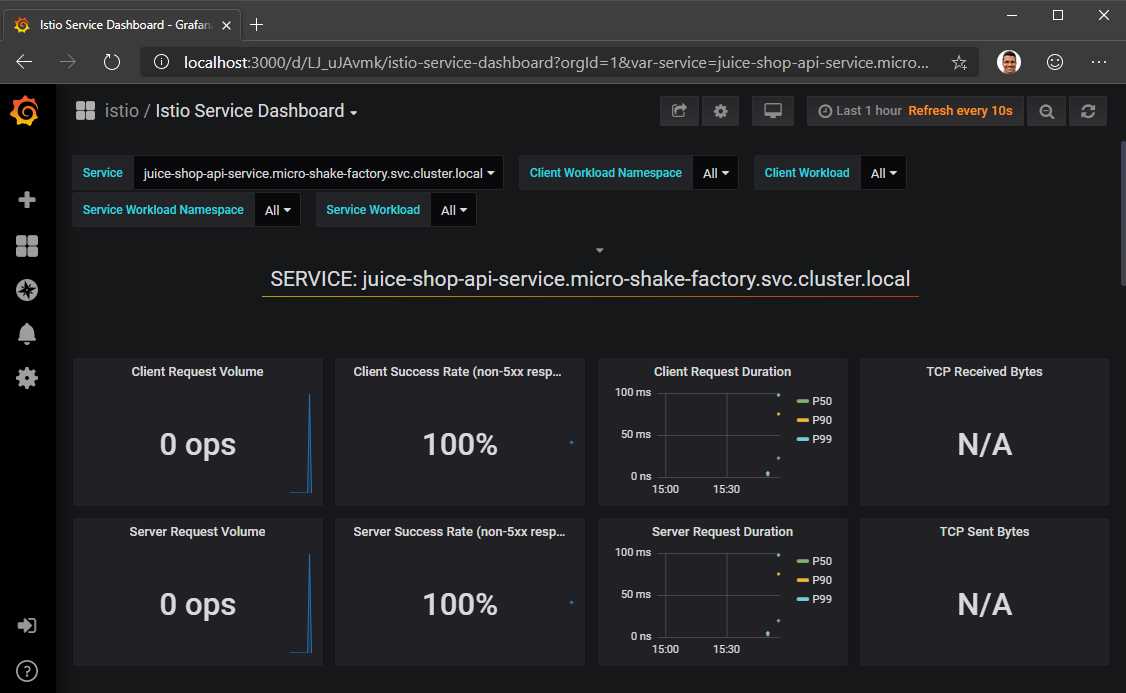Click the Create plus icon in sidebar
This screenshot has height=693, width=1126.
26,199
